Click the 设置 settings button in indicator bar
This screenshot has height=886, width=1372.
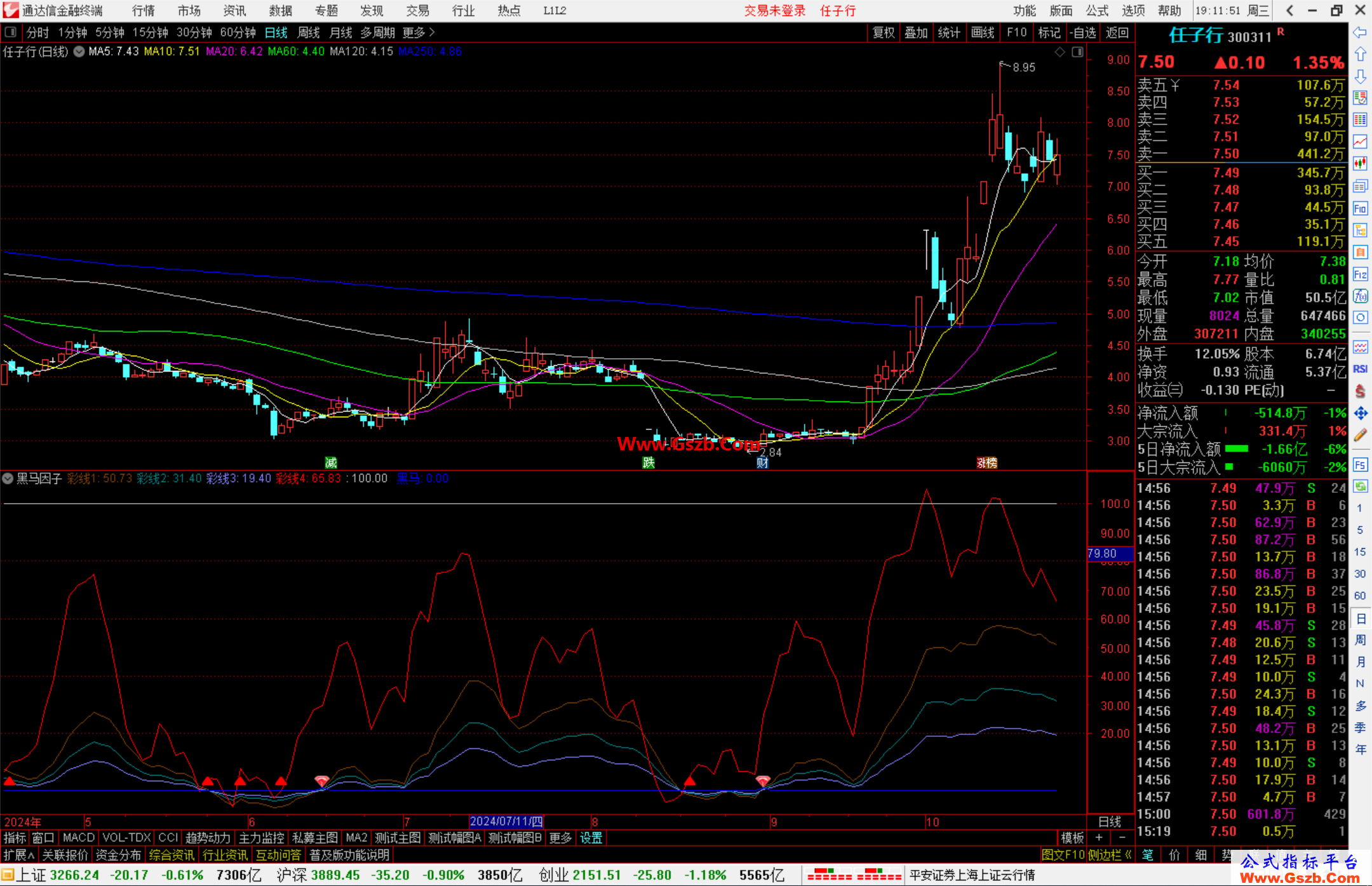tap(591, 838)
